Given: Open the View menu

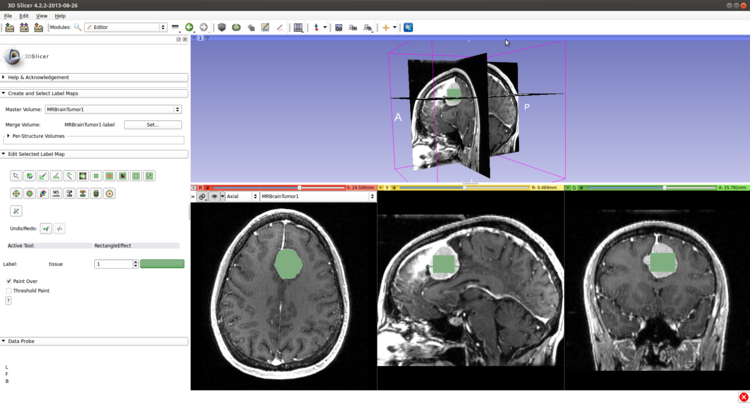Looking at the screenshot, I should pyautogui.click(x=41, y=16).
